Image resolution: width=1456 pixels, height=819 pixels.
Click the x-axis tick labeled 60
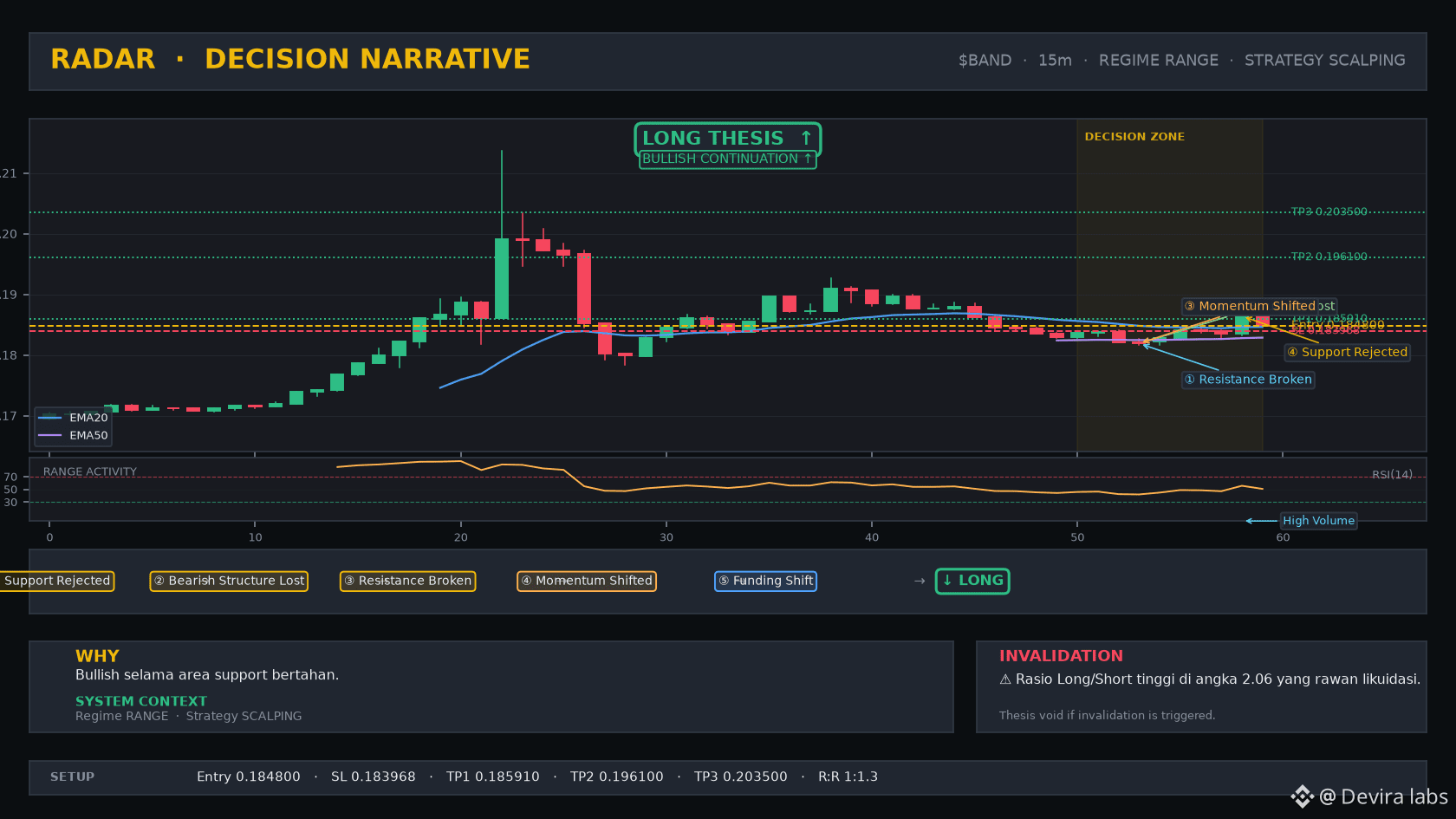tap(1283, 537)
